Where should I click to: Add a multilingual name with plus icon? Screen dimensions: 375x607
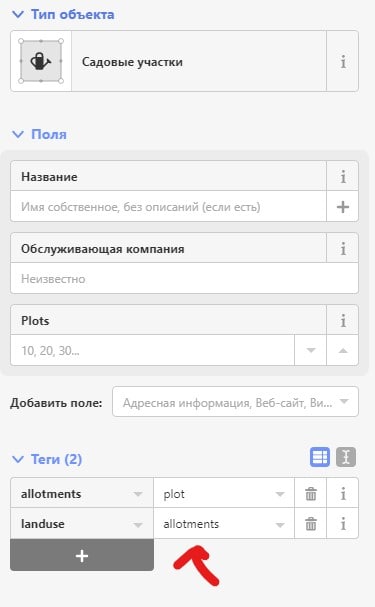(x=343, y=207)
